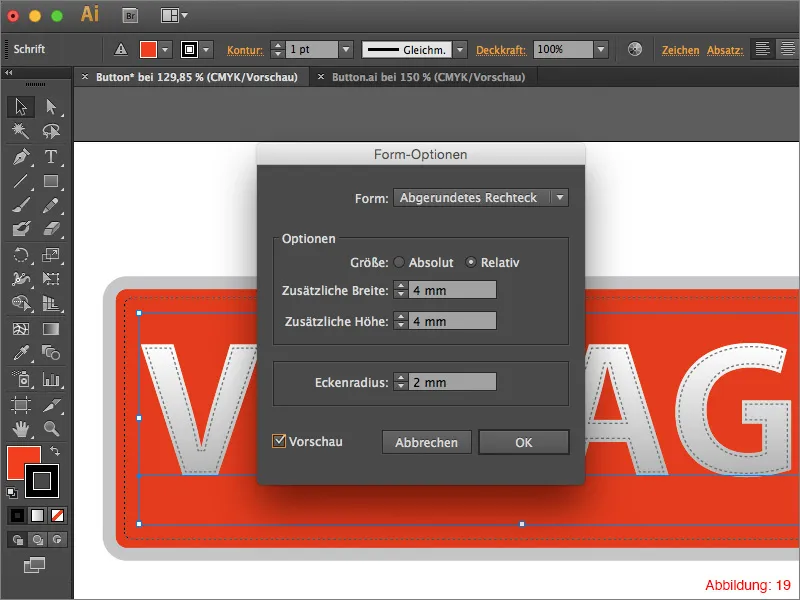Select the Pen tool
Screen dimensions: 800x600
(x=21, y=157)
